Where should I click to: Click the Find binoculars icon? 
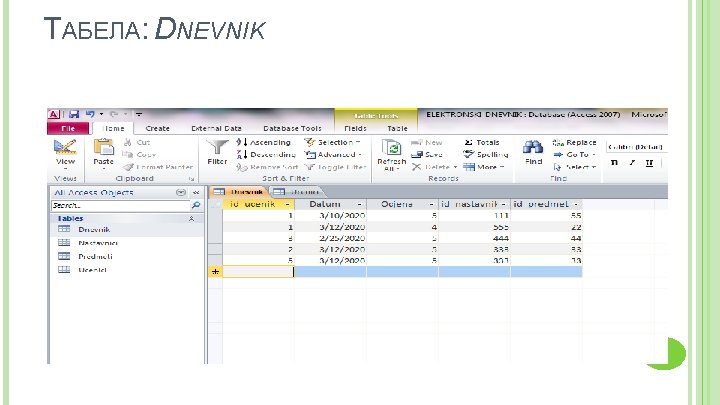point(533,147)
